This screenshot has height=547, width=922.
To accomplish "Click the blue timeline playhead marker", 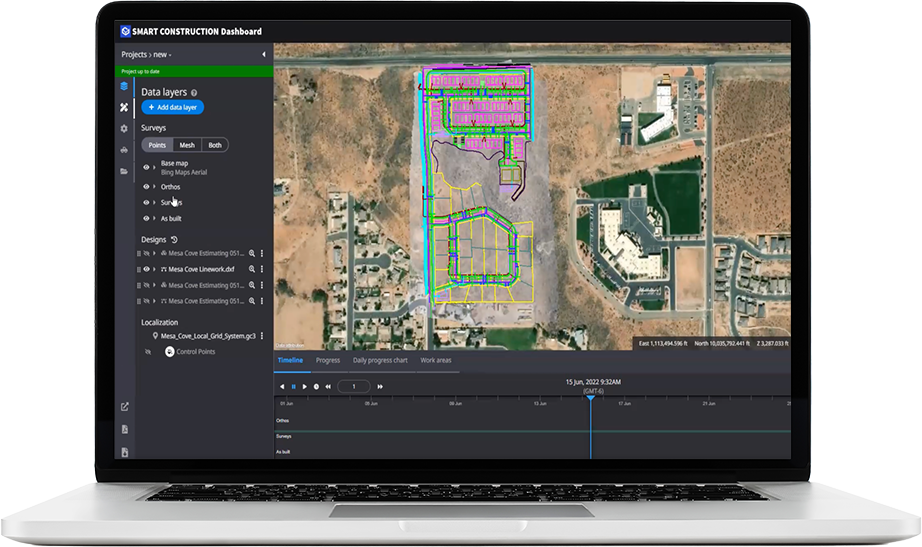I will pos(590,399).
